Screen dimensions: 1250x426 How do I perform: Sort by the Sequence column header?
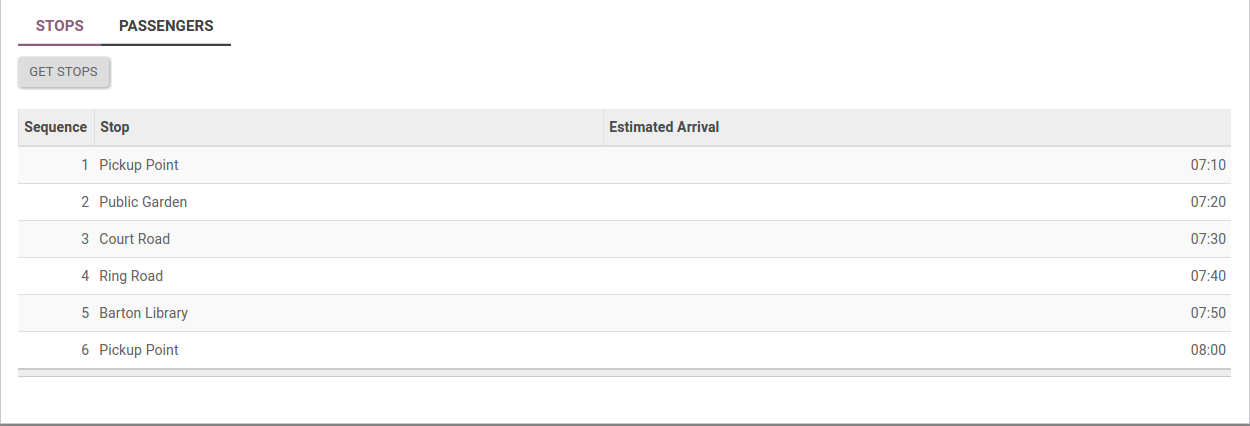click(56, 127)
